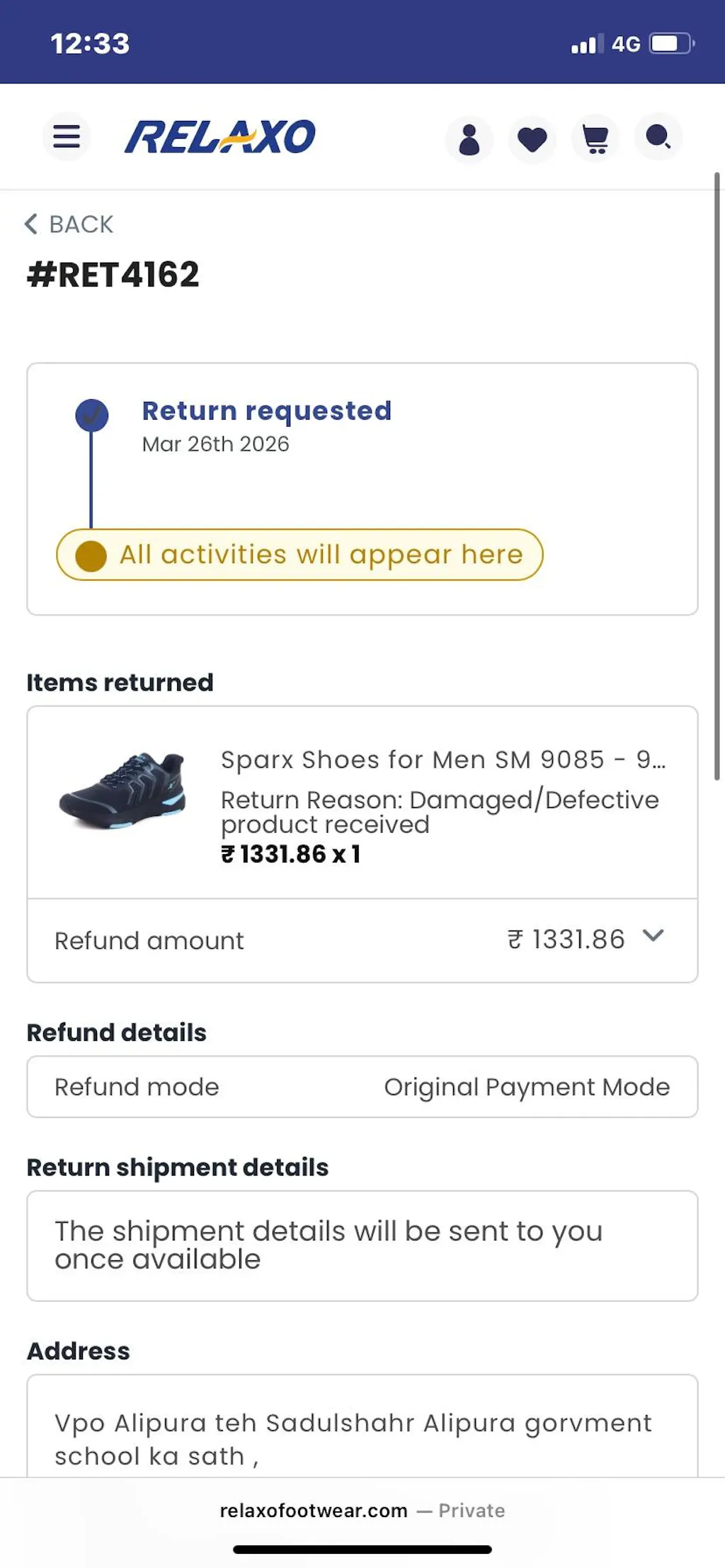The width and height of the screenshot is (725, 1568).
Task: Tap the search magnifier icon
Action: (658, 137)
